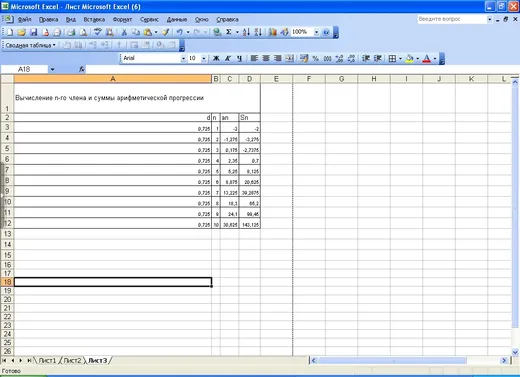Open the Формат menu
This screenshot has width=520, height=377.
(122, 19)
